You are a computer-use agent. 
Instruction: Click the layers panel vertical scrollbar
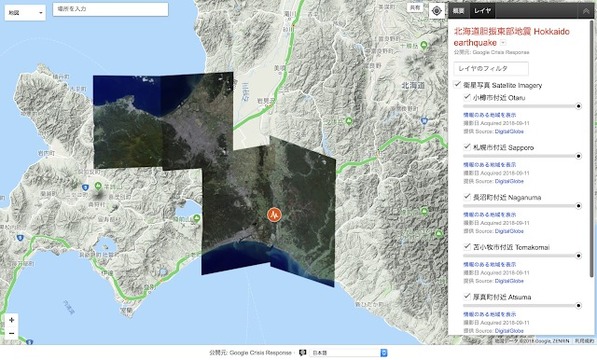coord(591,148)
